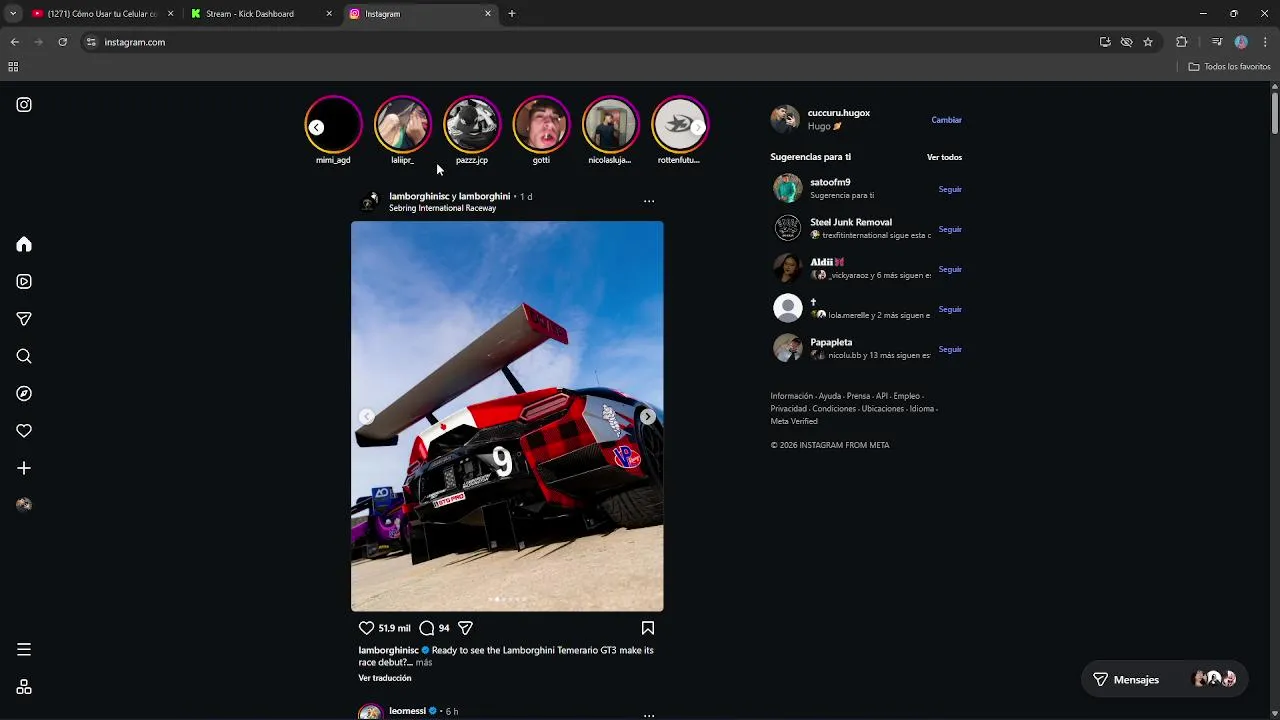The width and height of the screenshot is (1280, 720).
Task: Open Chrome extensions puzzle icon
Action: [1181, 42]
